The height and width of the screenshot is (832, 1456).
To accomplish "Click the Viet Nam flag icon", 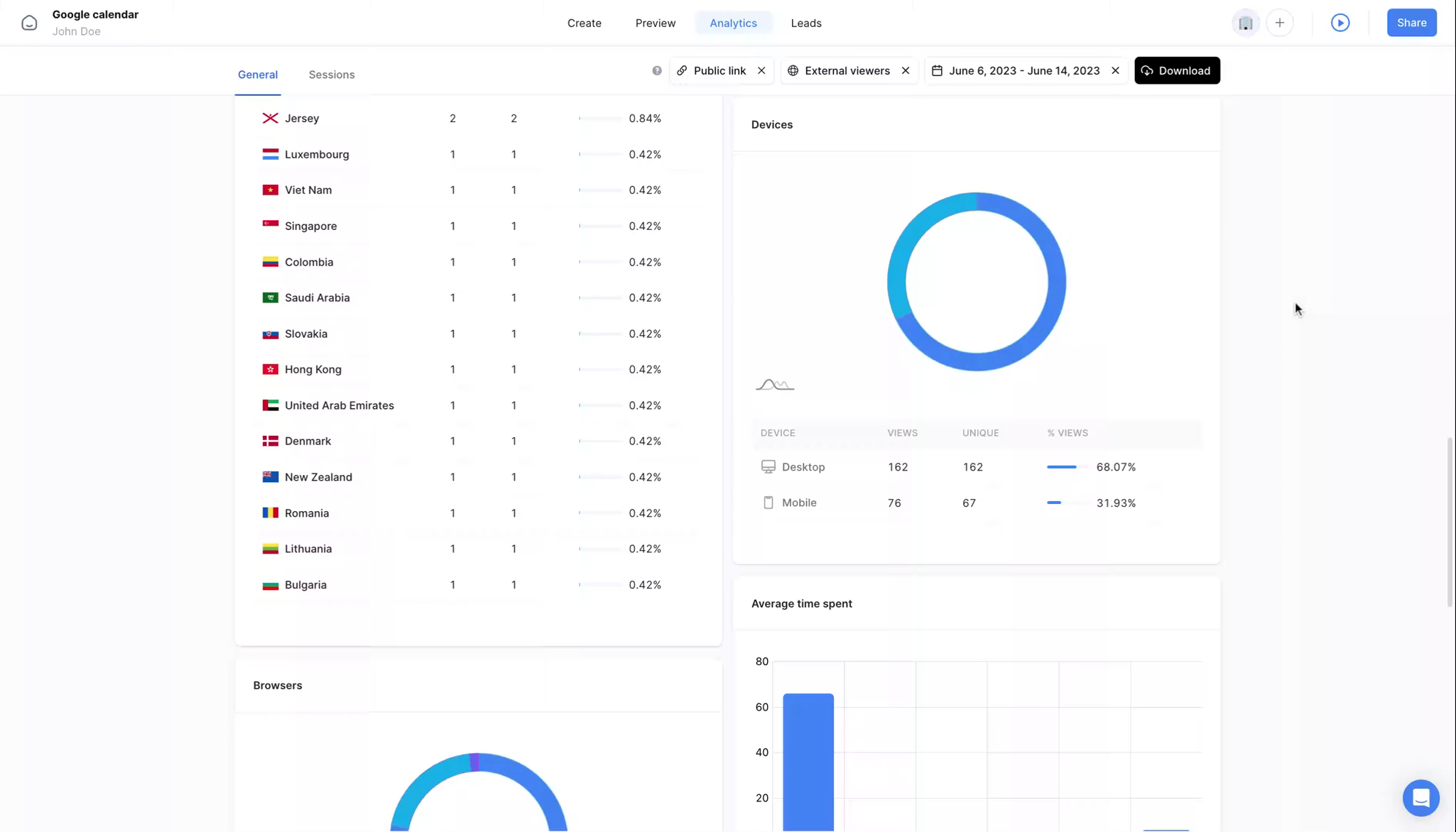I will point(270,190).
